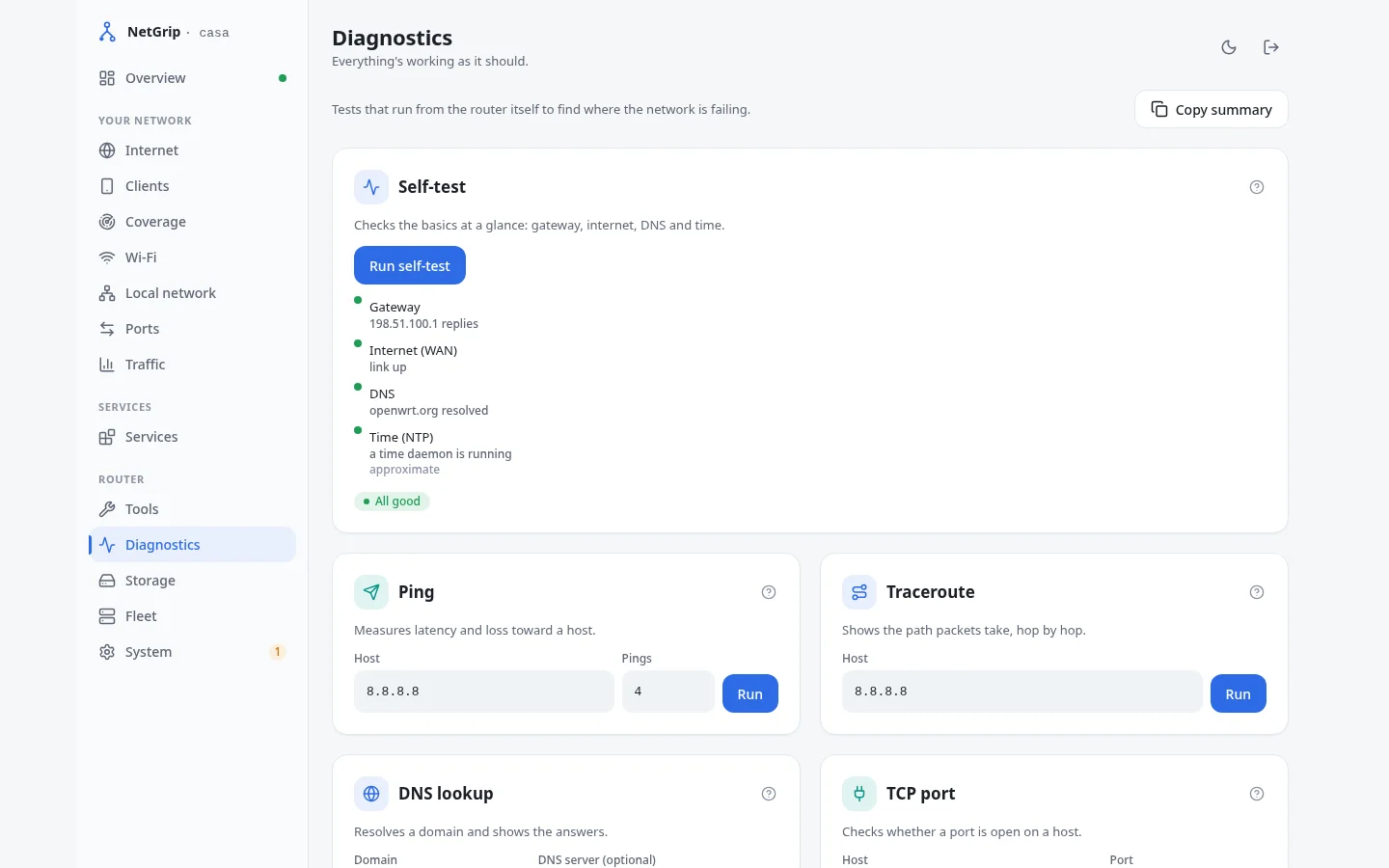Open the Overview page
Viewport: 1389px width, 868px height.
coord(193,78)
